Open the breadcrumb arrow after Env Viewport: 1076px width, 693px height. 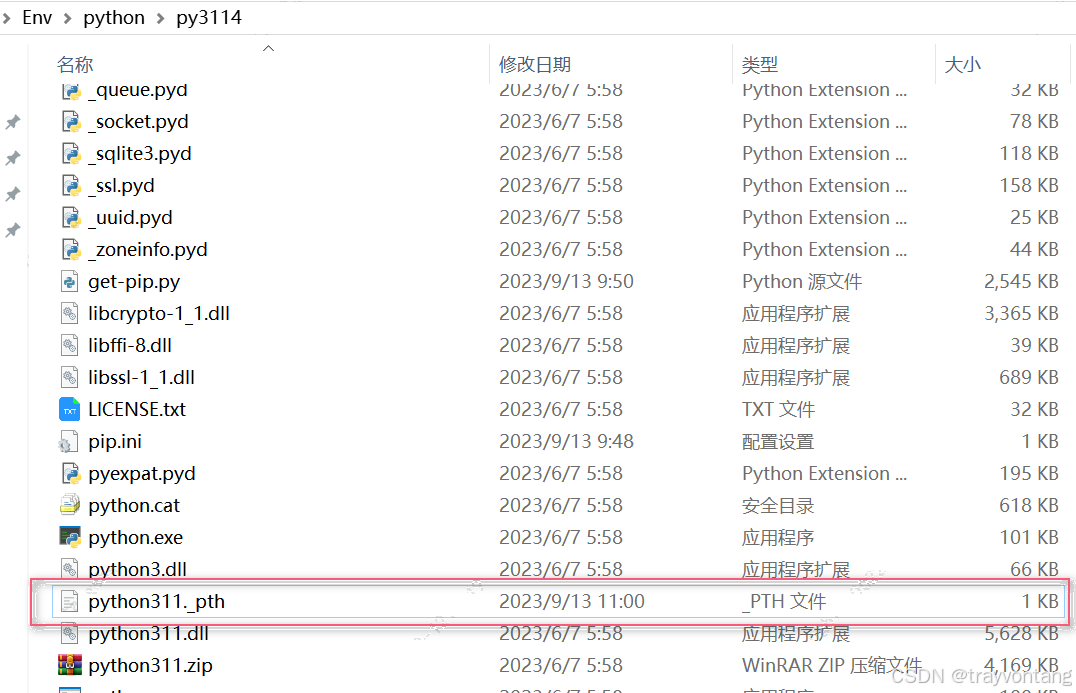pyautogui.click(x=66, y=17)
